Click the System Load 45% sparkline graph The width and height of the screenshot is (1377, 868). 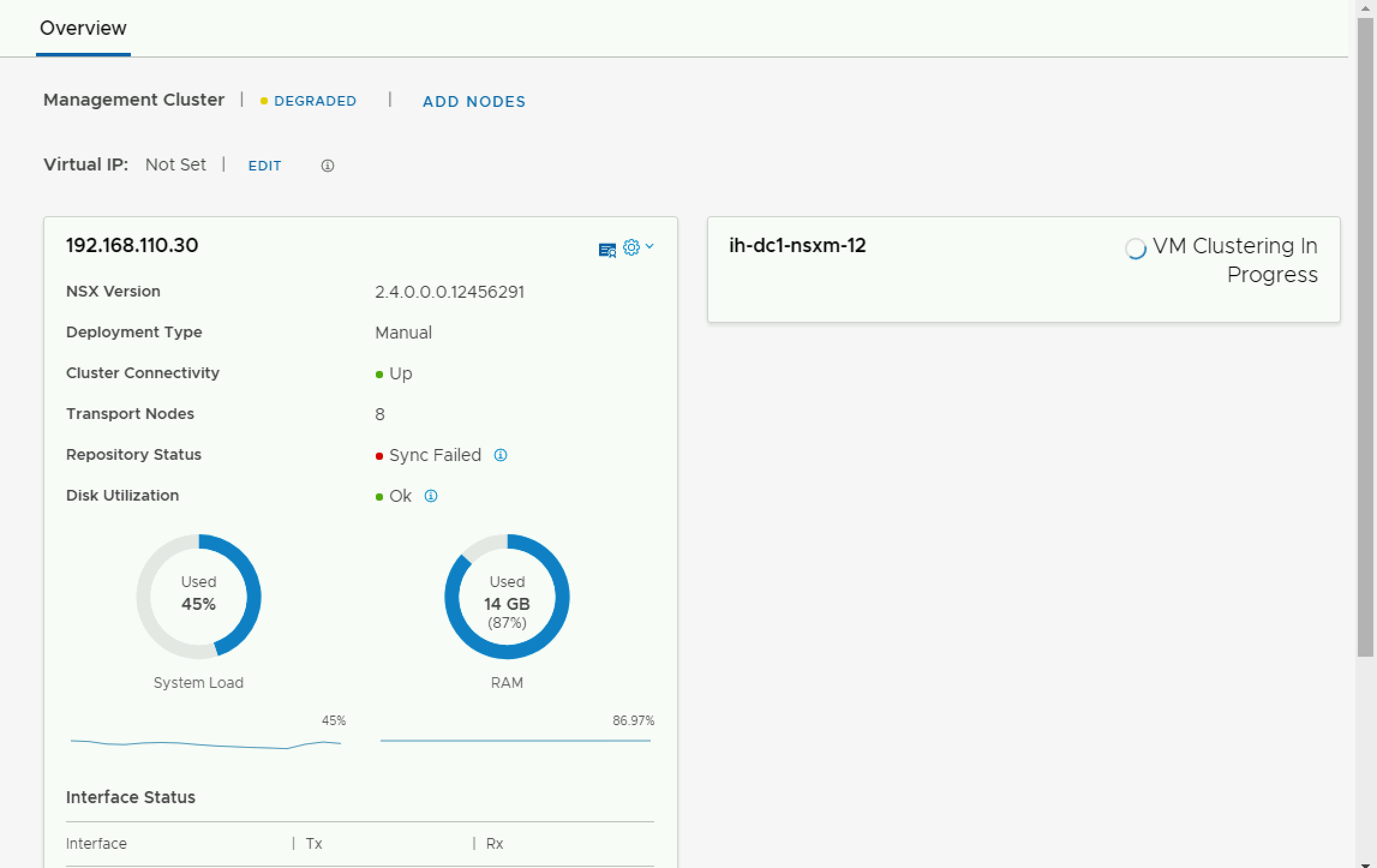point(205,744)
